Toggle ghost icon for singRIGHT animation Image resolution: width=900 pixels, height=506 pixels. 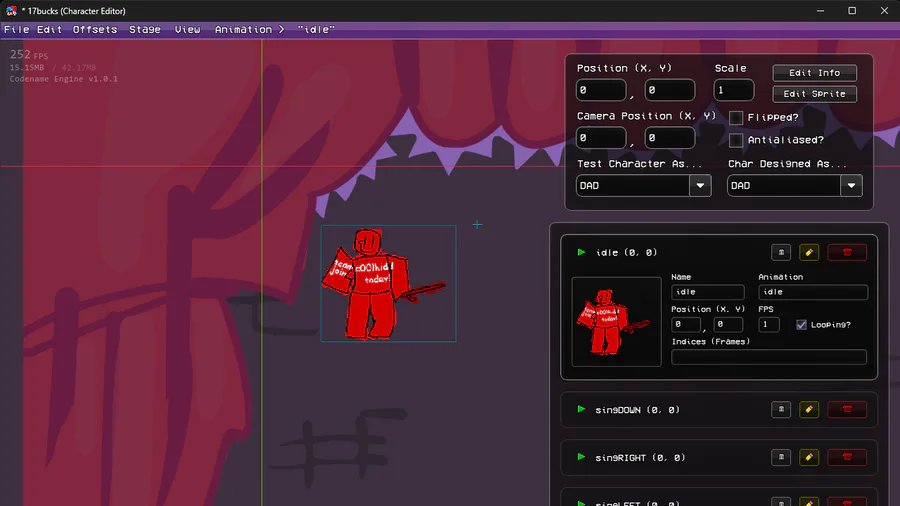781,457
